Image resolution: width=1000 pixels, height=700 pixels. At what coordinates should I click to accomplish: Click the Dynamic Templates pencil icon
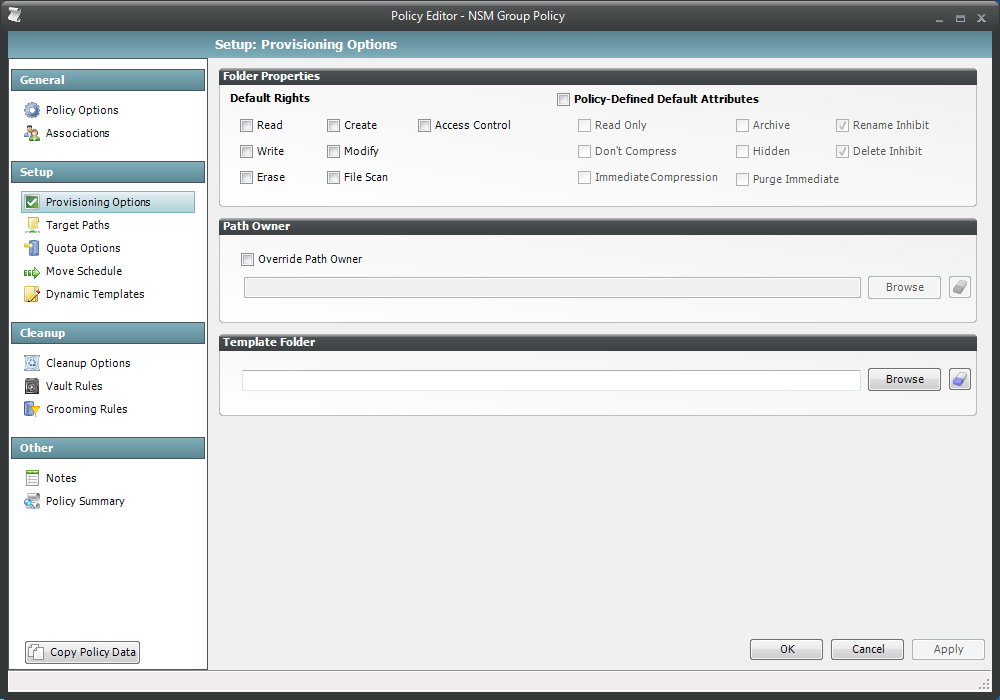click(x=32, y=294)
